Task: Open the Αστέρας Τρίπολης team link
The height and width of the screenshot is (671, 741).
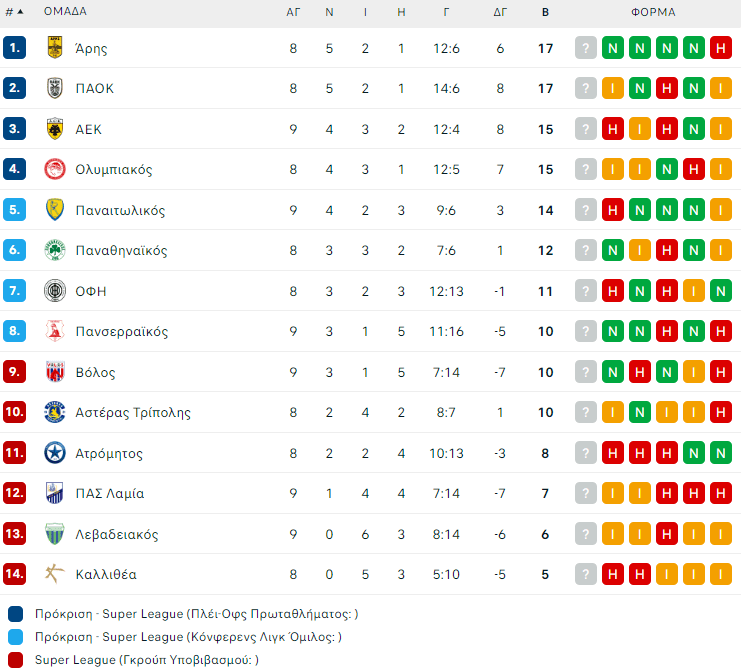Action: coord(132,412)
